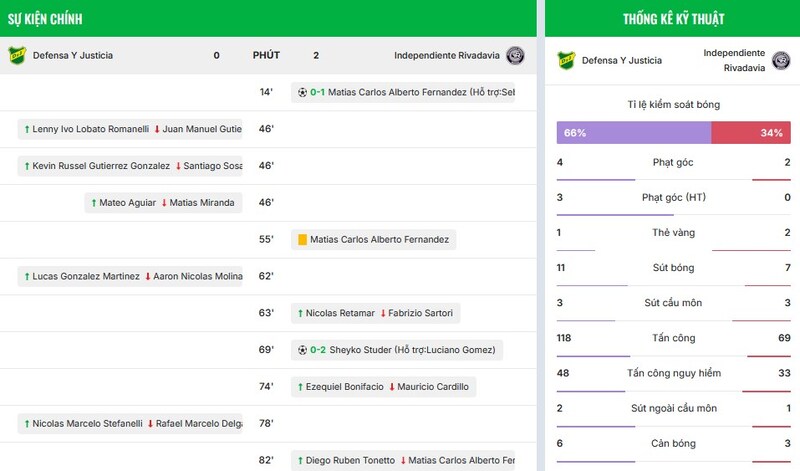This screenshot has height=471, width=800.
Task: Open the SỰ KIỆN CHÍNH section header
Action: tap(45, 19)
